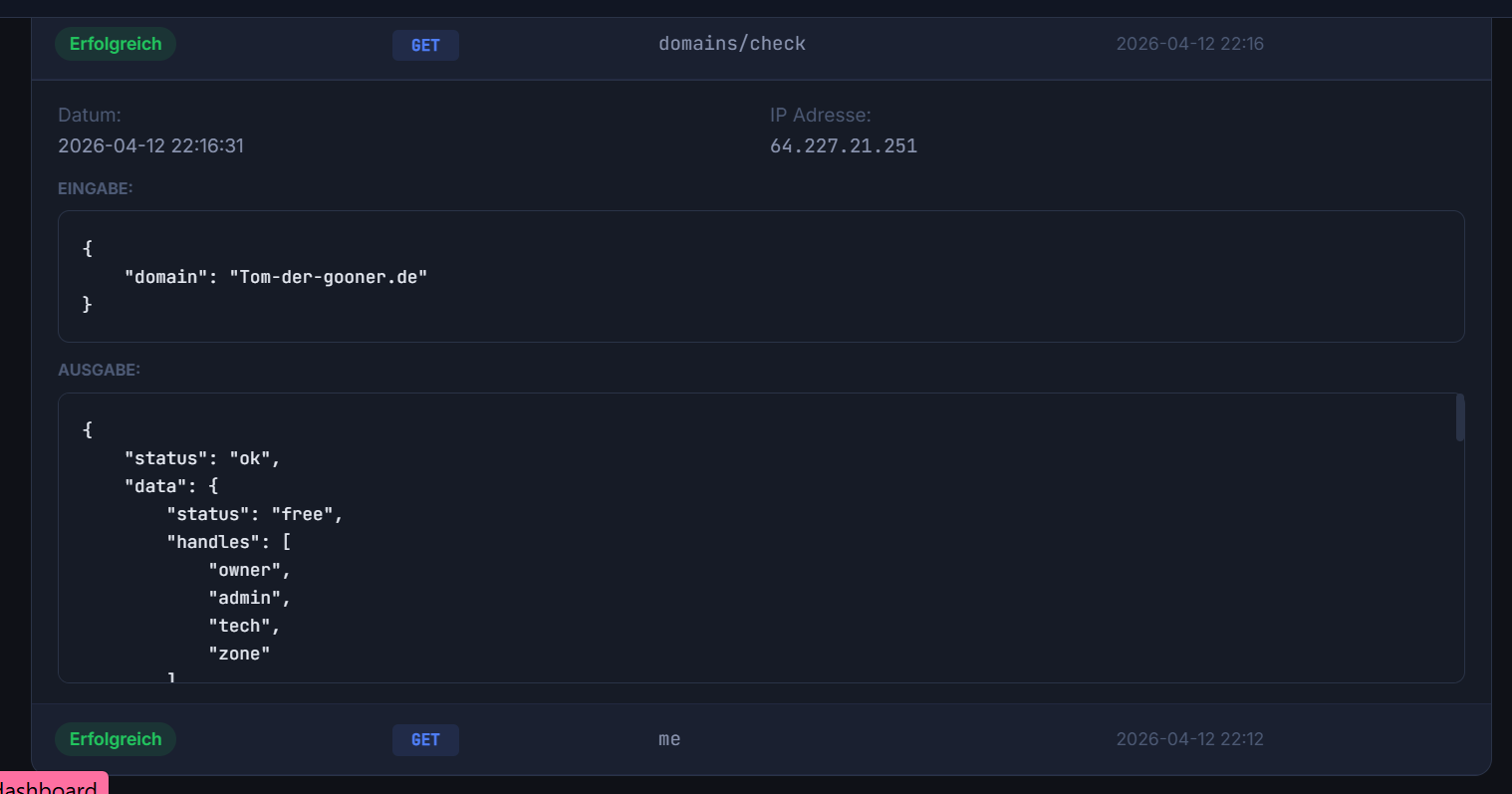The width and height of the screenshot is (1512, 794).
Task: Collapse the expanded domains/check log row
Action: click(x=732, y=44)
